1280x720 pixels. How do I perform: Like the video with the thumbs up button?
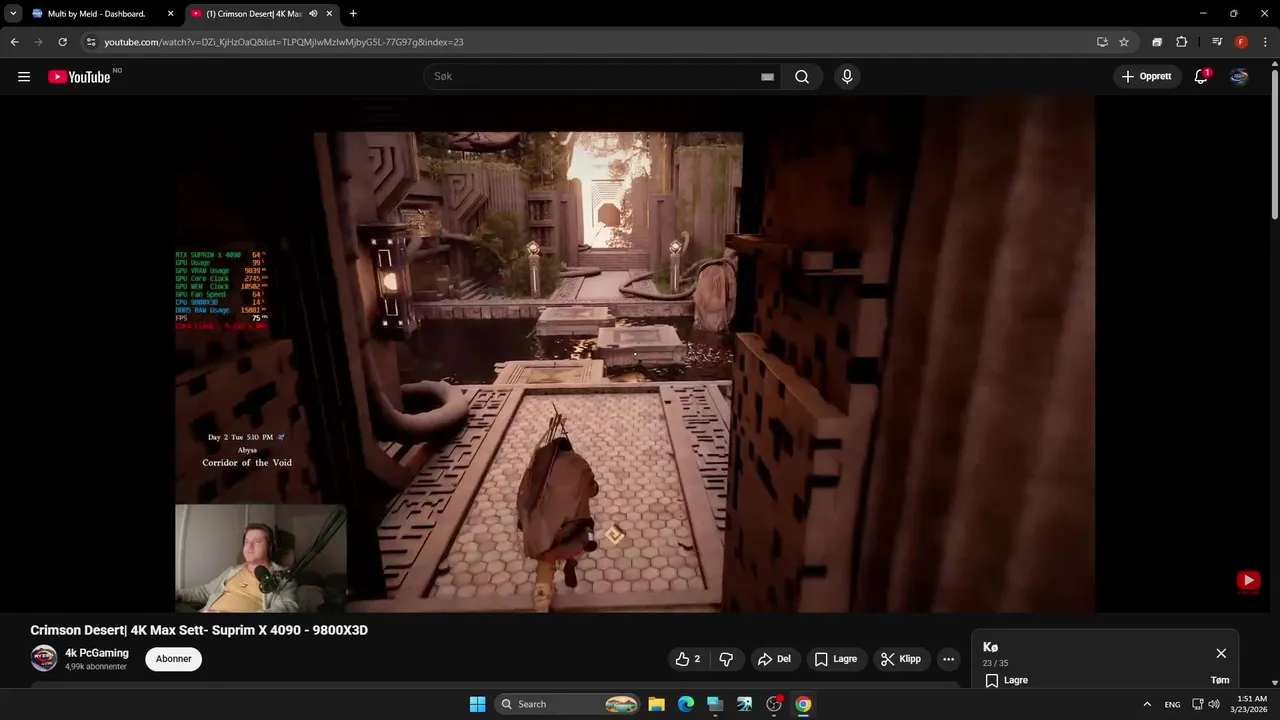pyautogui.click(x=687, y=659)
